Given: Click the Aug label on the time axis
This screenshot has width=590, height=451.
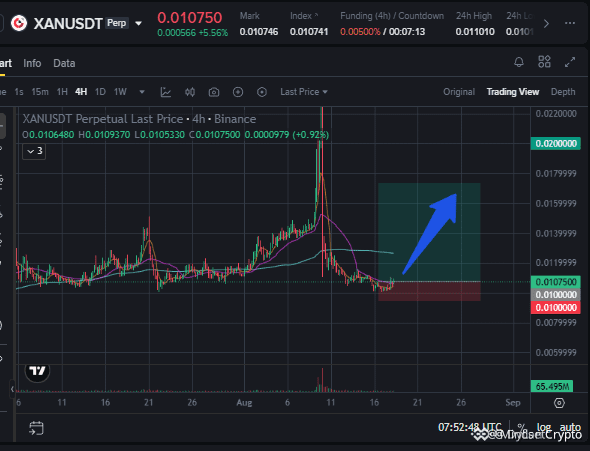Looking at the screenshot, I should point(244,403).
